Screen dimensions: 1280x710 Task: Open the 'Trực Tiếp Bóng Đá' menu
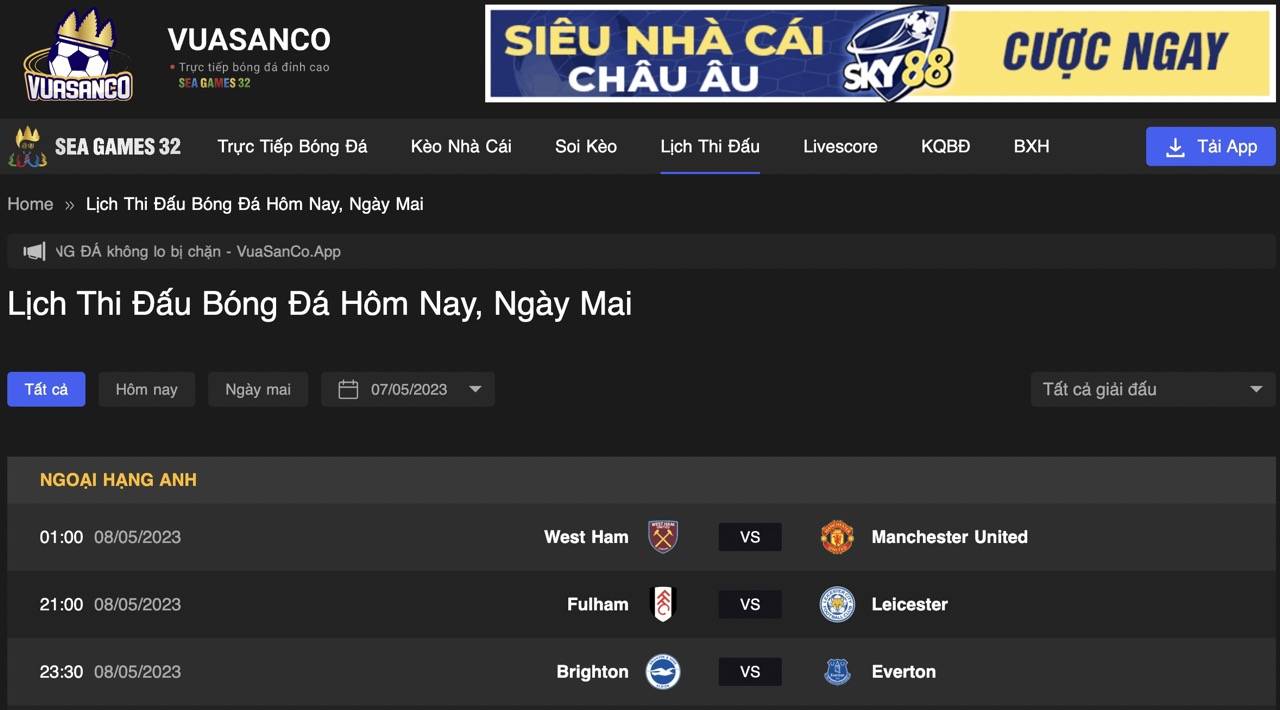(x=292, y=146)
